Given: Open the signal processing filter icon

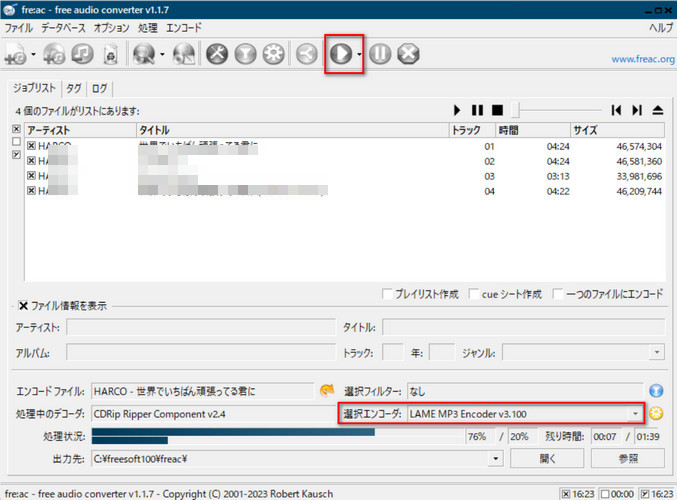Looking at the screenshot, I should (x=246, y=54).
